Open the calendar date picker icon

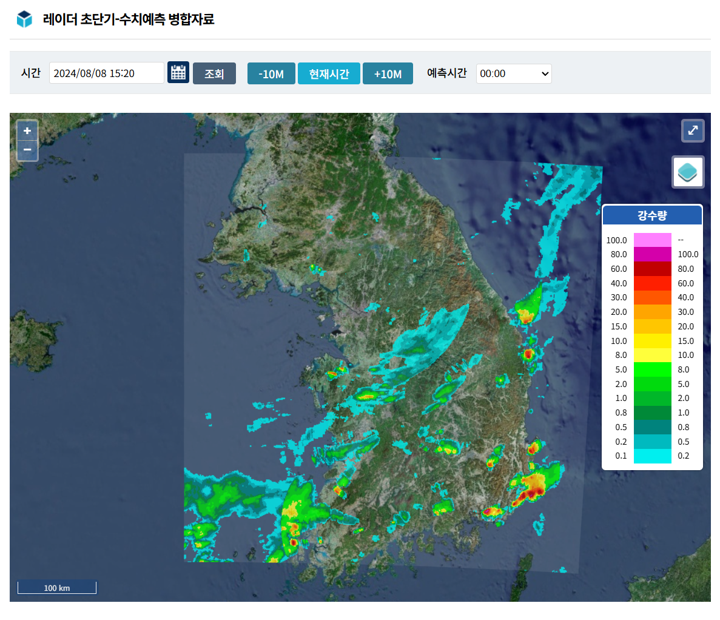(178, 73)
